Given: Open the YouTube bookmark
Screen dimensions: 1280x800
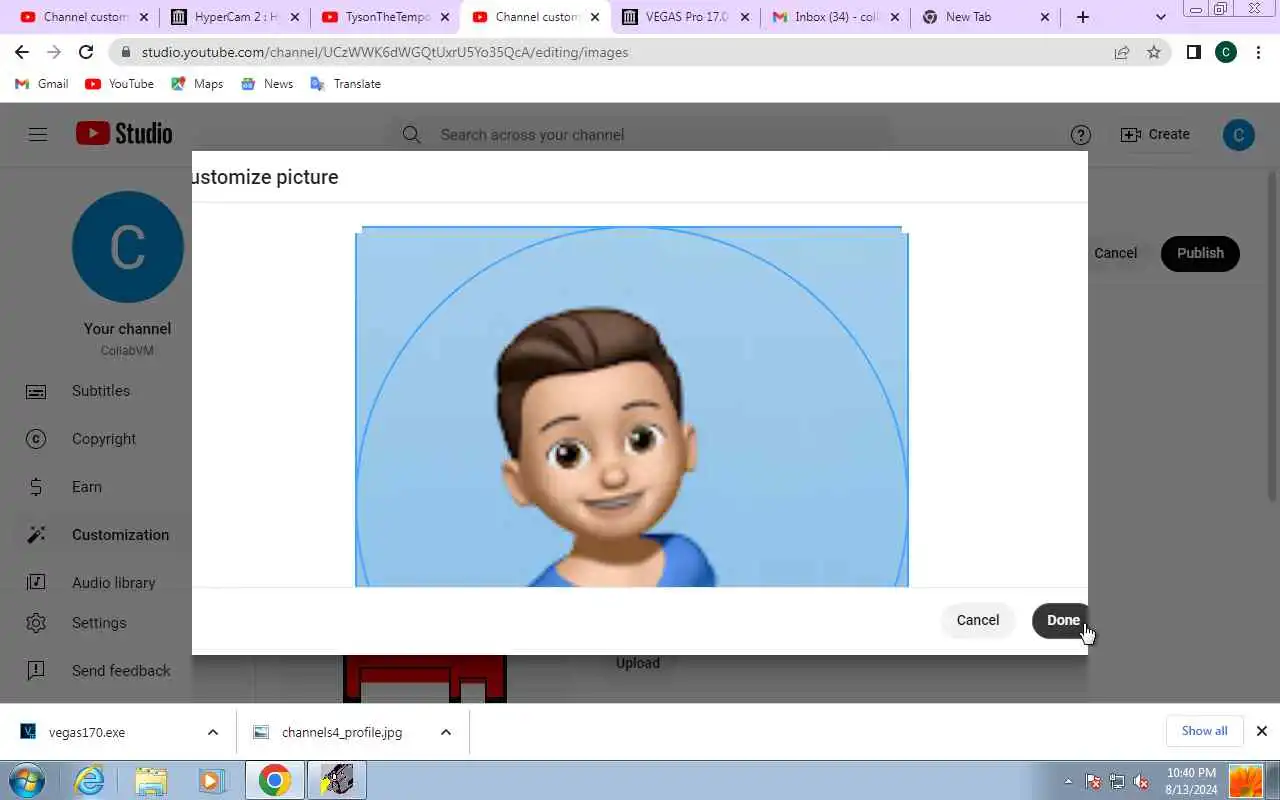Looking at the screenshot, I should tap(120, 84).
